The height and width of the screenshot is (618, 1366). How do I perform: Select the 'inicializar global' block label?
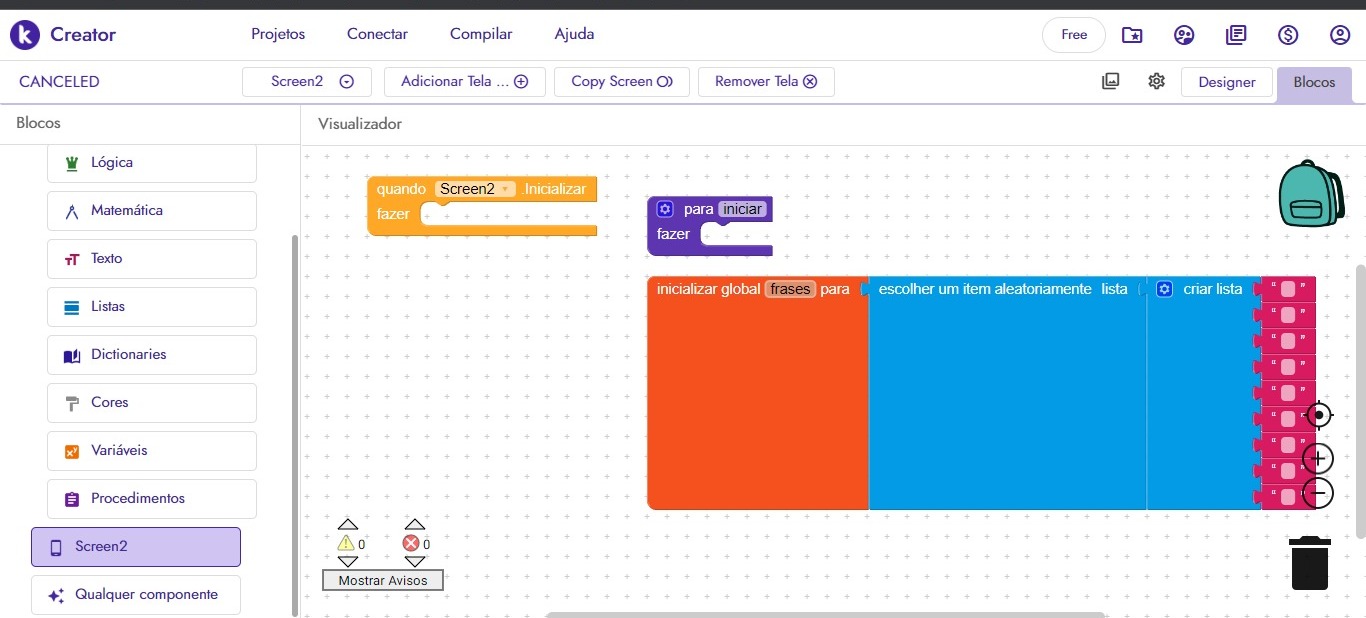click(x=708, y=289)
